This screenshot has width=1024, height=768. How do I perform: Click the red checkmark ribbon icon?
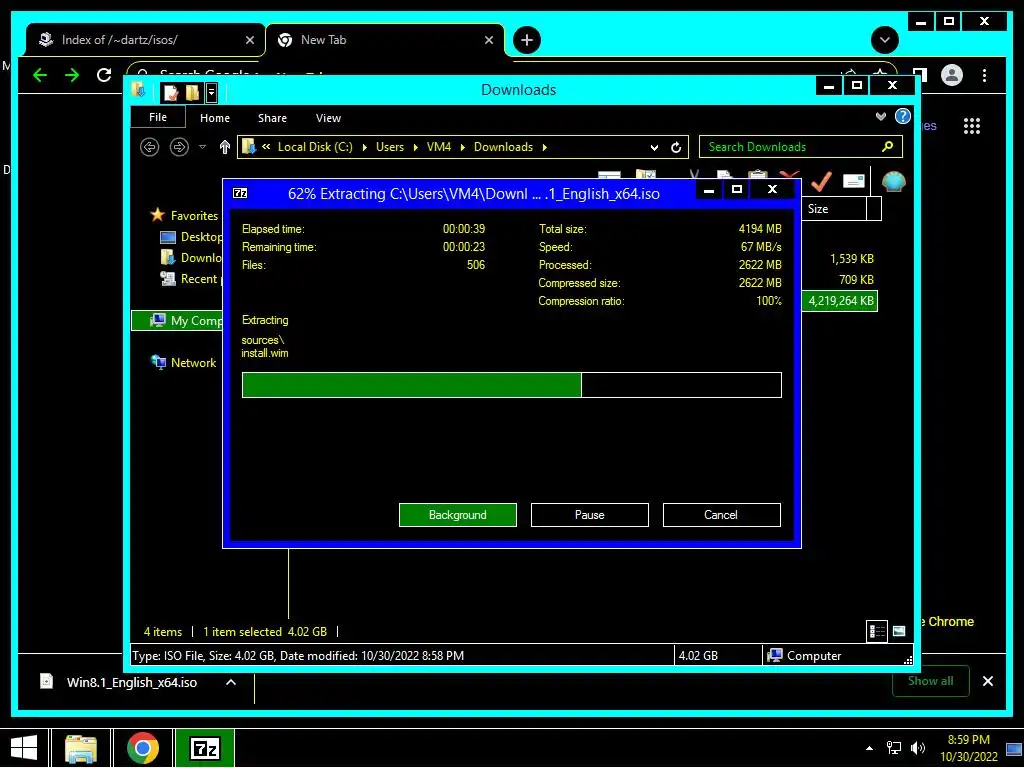(820, 181)
